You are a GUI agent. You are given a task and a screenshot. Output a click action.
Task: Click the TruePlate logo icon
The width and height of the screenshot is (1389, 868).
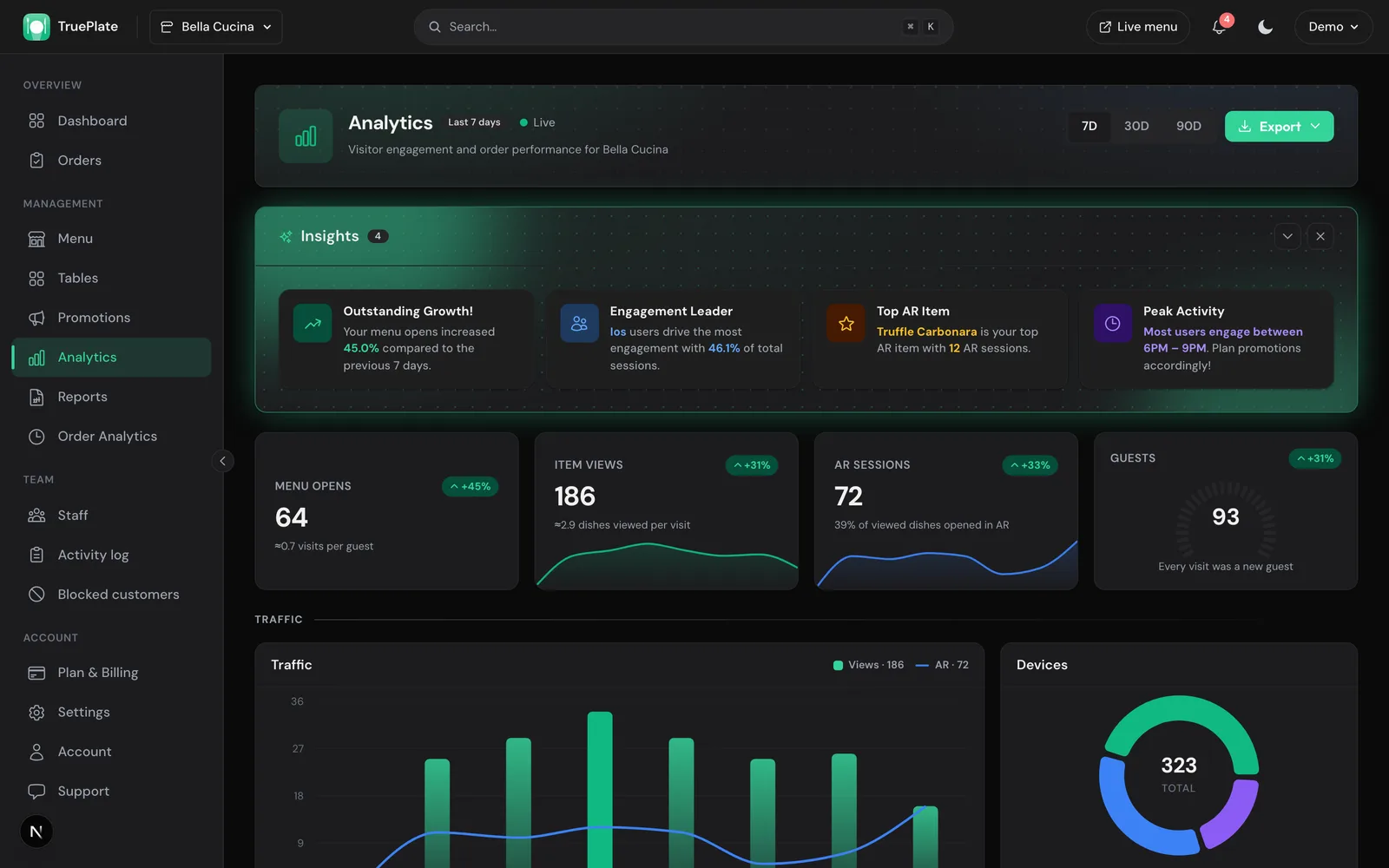(36, 27)
